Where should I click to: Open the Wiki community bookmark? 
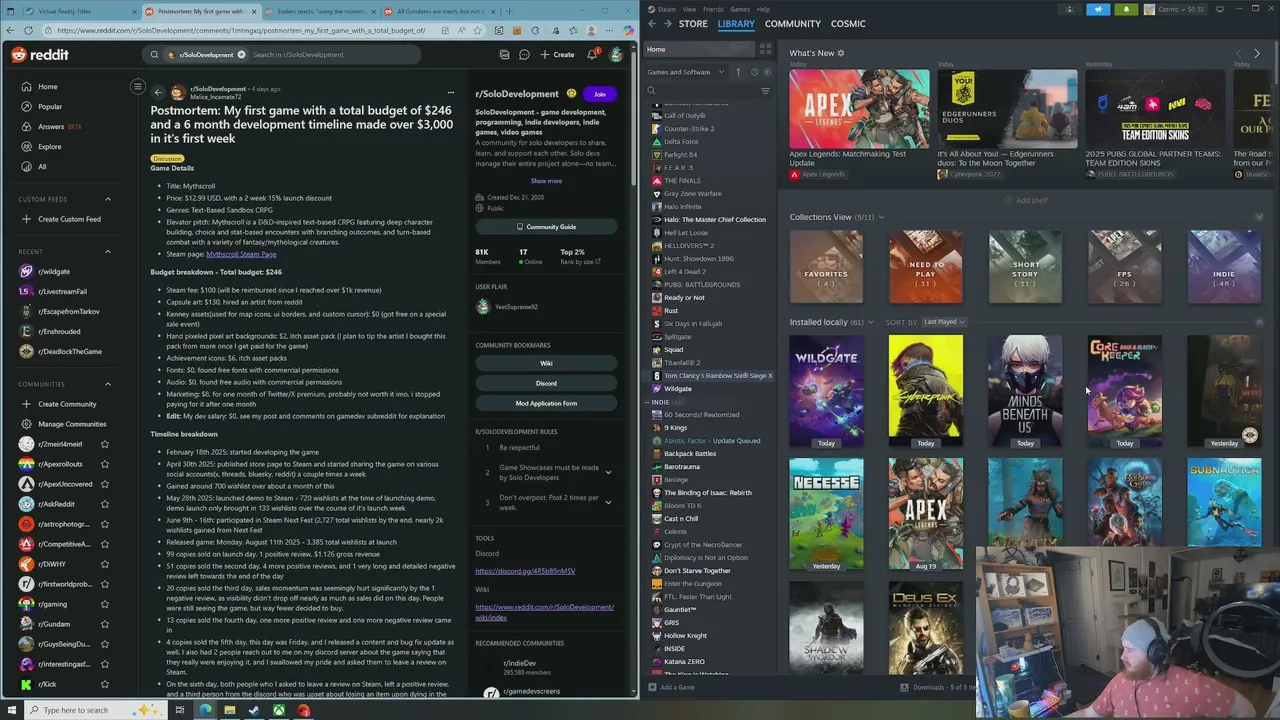[x=546, y=363]
